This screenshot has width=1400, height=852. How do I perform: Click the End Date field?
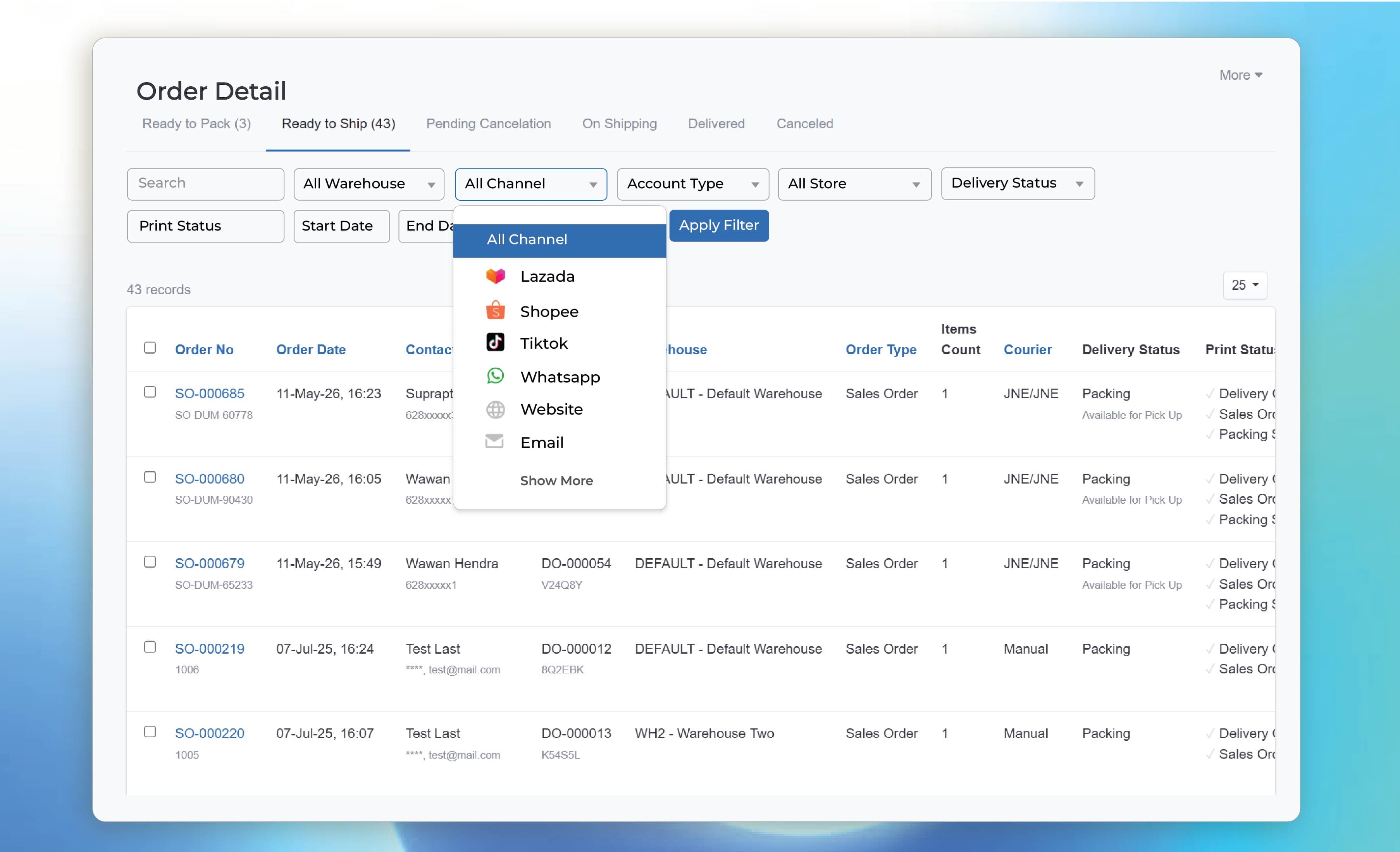click(x=426, y=226)
